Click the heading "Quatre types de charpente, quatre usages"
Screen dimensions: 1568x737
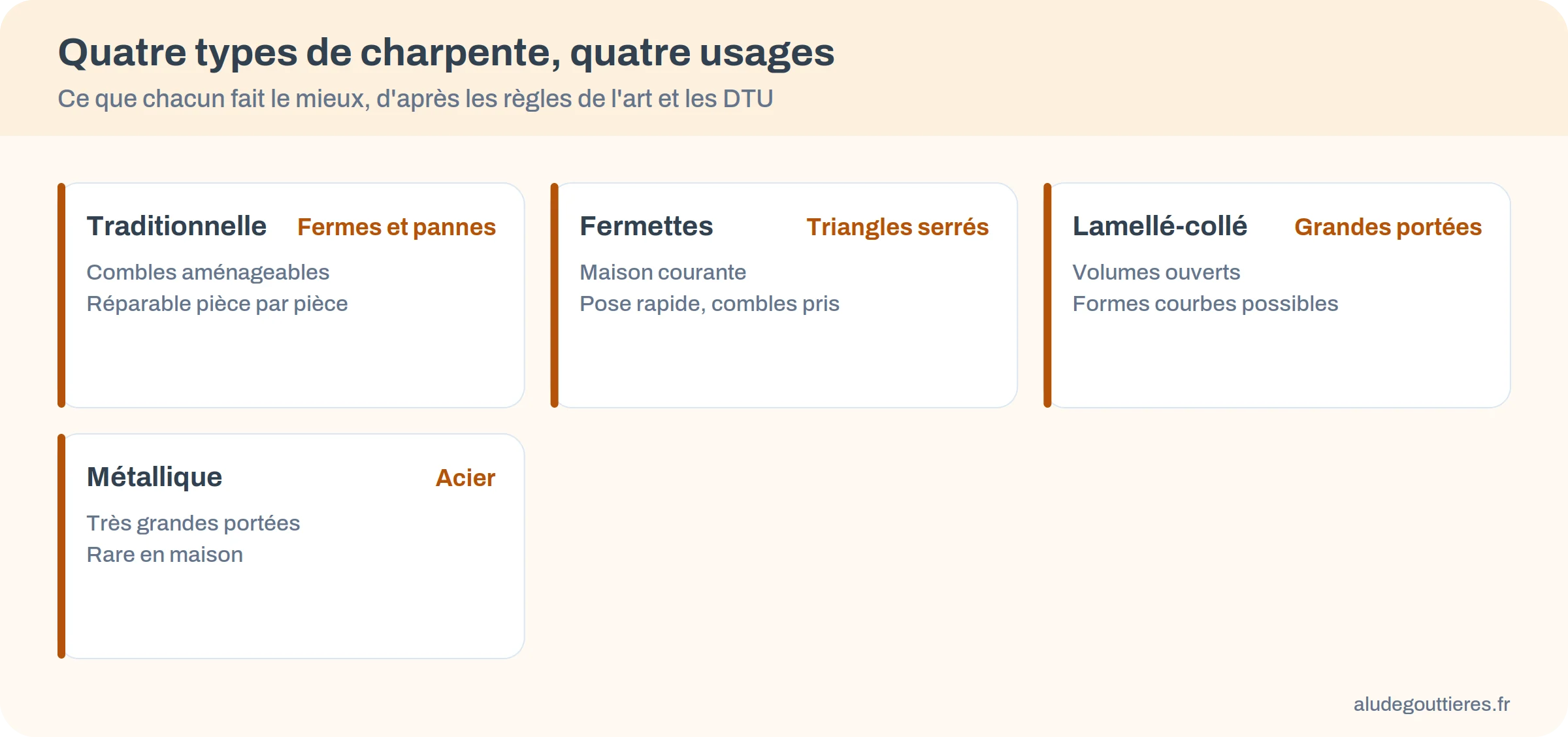pyautogui.click(x=446, y=52)
